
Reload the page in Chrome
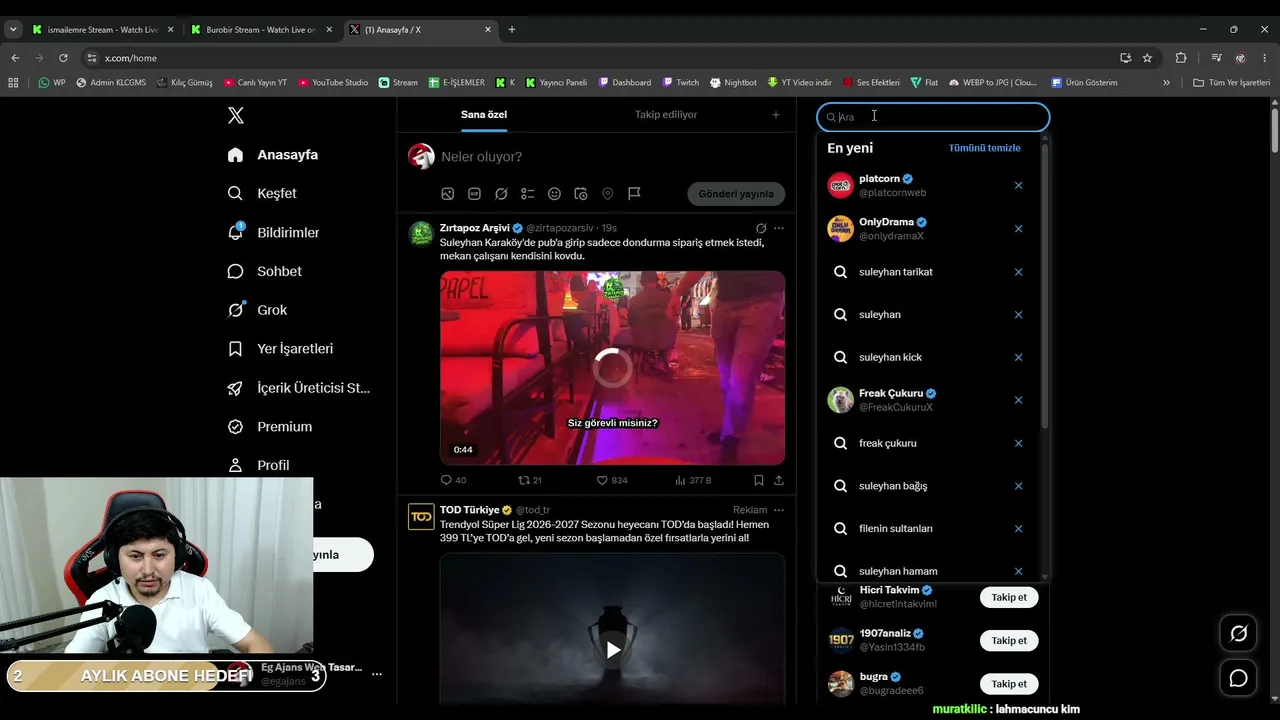click(63, 58)
